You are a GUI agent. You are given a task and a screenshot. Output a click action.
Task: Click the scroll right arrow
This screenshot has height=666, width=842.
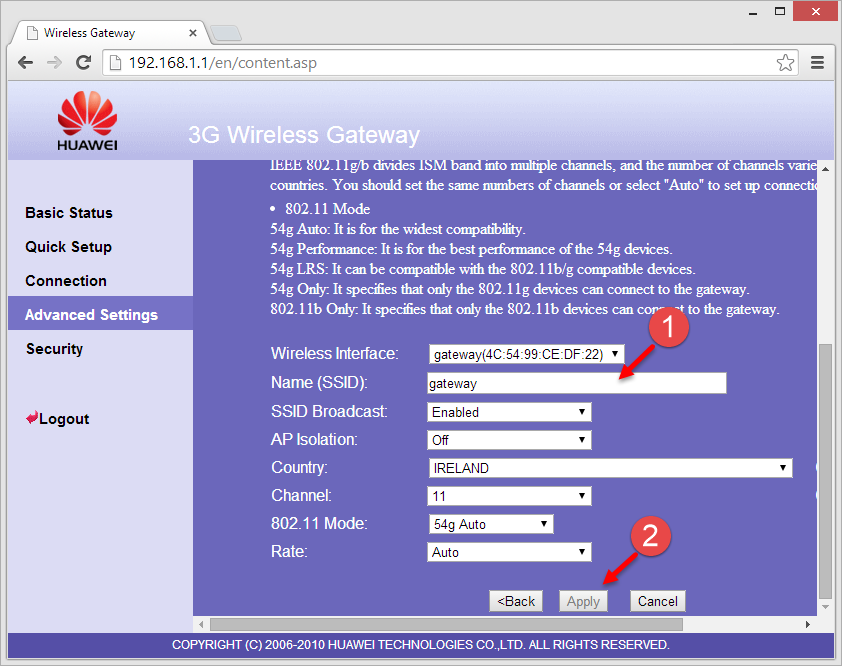pos(808,624)
